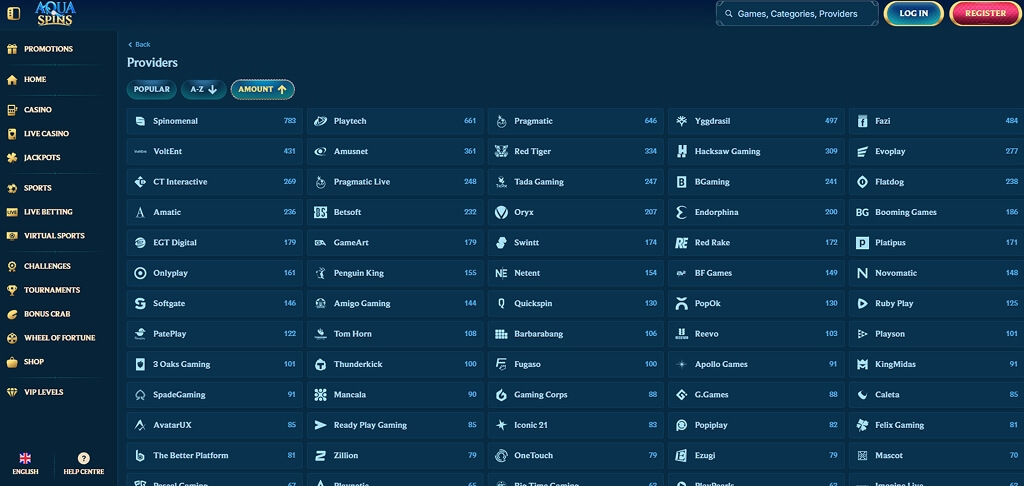Select The Better Platform provider
Screen dimensions: 1024x486
point(214,456)
